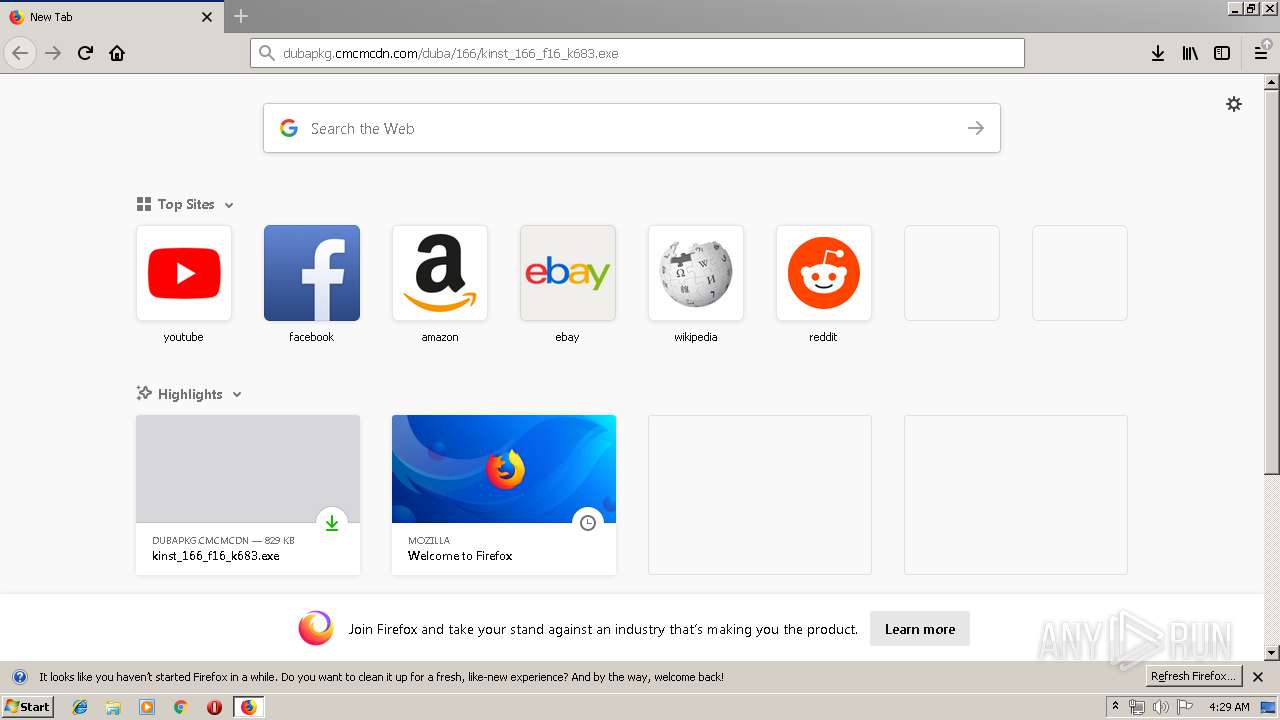This screenshot has width=1280, height=720.
Task: Open the Firefox hamburger menu
Action: pos(1261,53)
